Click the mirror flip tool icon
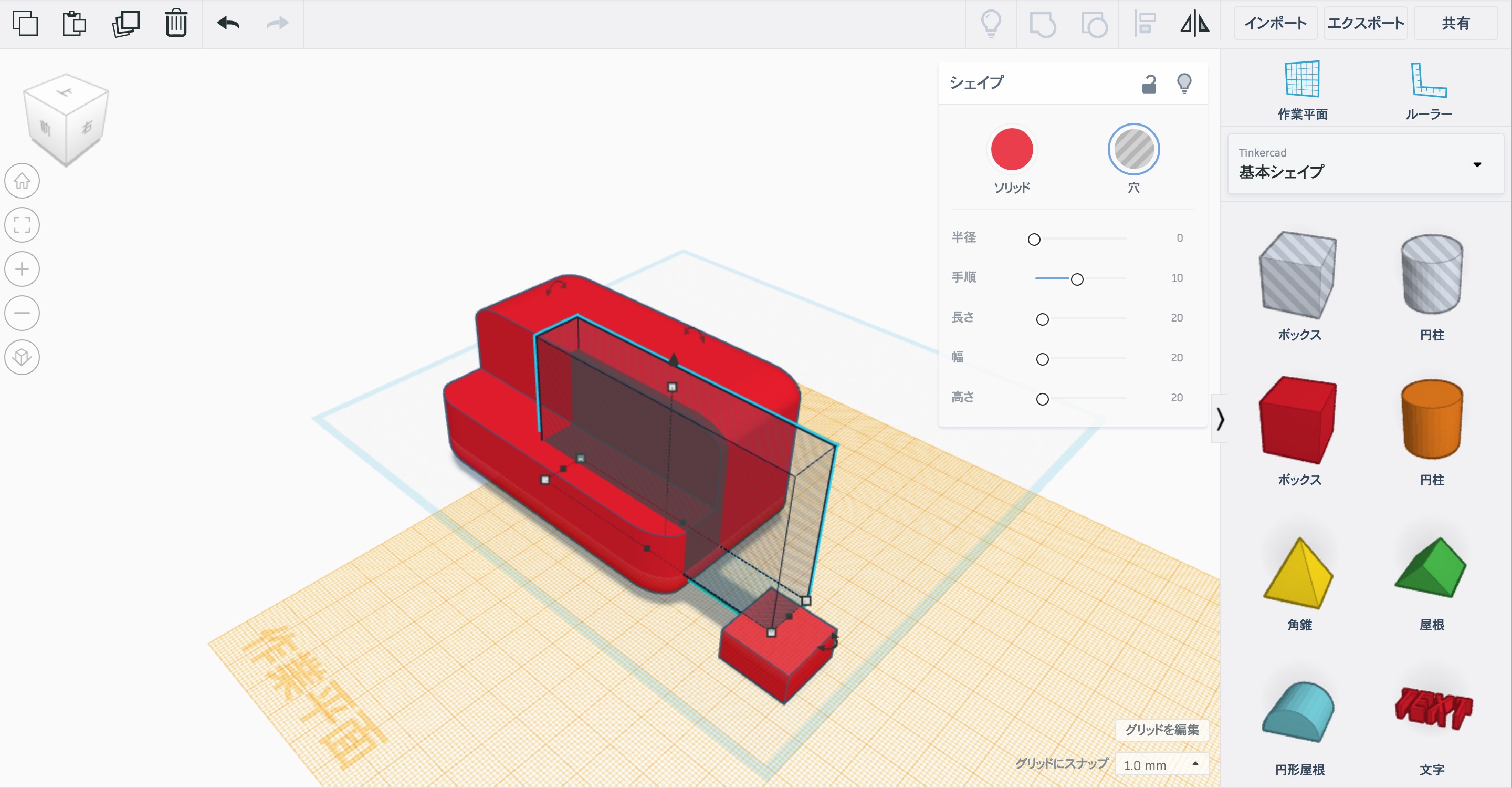 click(1194, 24)
